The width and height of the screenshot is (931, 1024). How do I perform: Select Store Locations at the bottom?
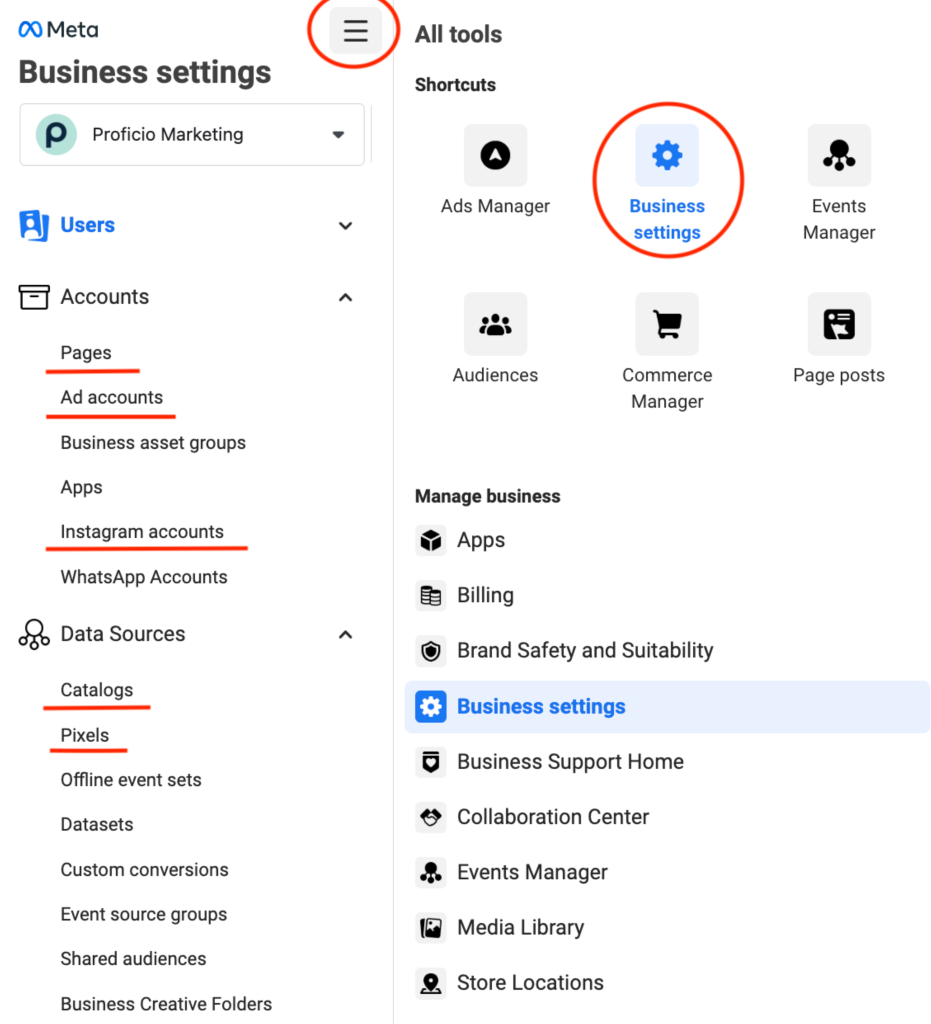[x=529, y=982]
